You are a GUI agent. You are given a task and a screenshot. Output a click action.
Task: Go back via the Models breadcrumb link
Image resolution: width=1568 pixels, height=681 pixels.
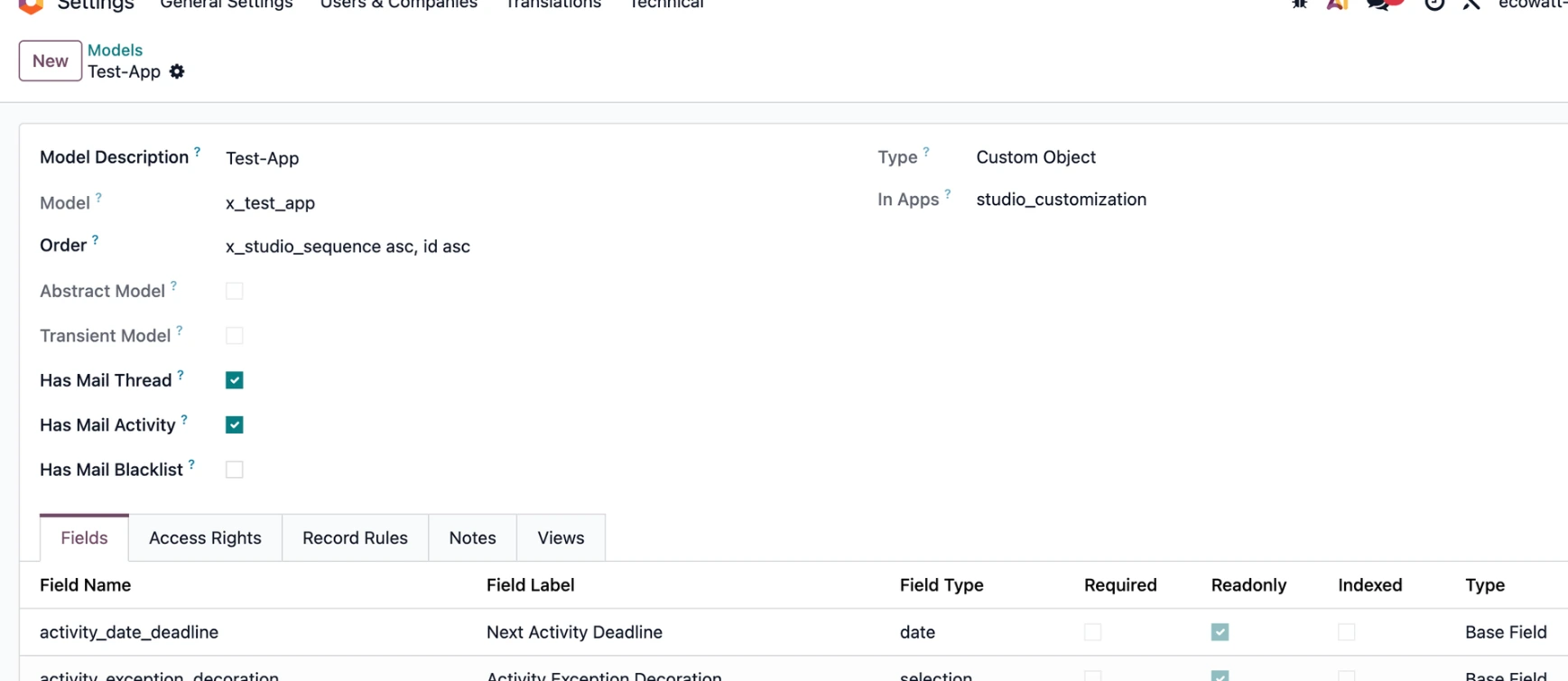(115, 50)
